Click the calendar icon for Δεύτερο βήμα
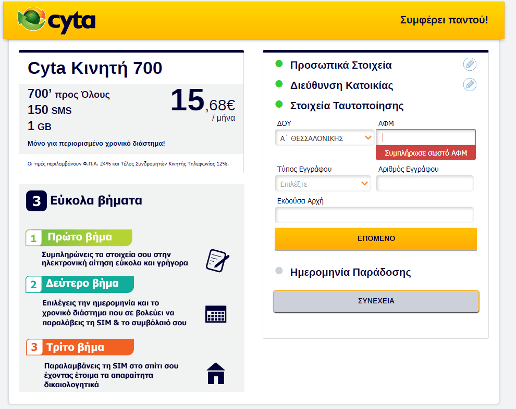The image size is (516, 409). click(215, 314)
